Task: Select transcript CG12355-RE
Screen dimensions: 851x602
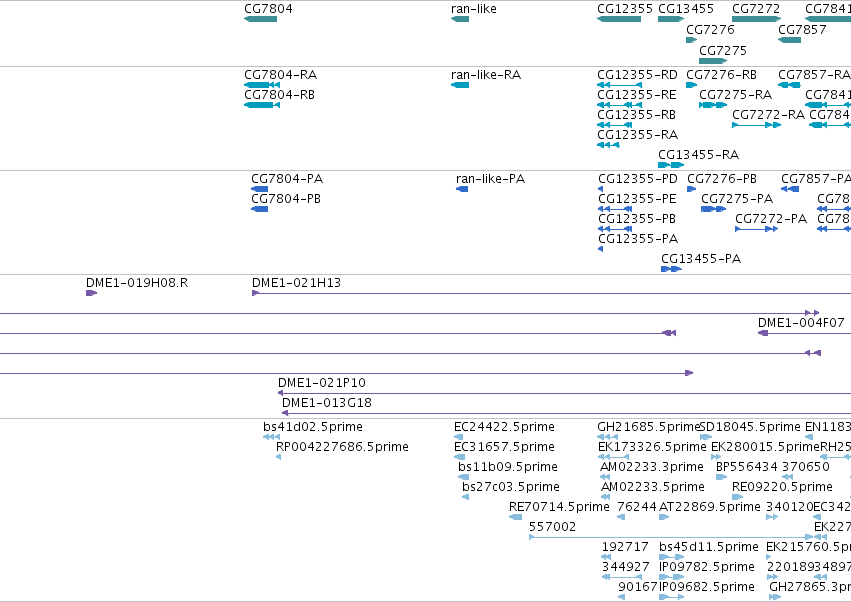Action: click(619, 105)
